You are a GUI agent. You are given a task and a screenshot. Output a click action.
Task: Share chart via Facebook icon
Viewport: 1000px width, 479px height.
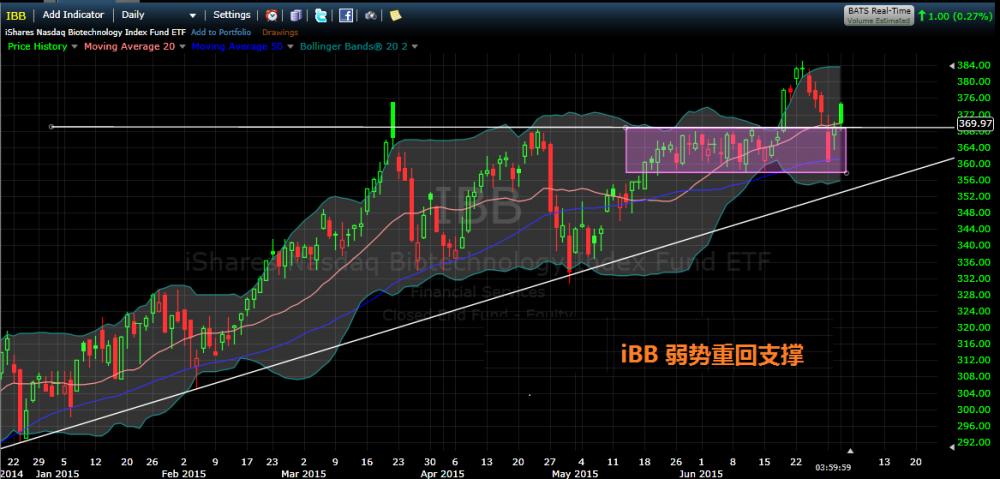coord(345,15)
